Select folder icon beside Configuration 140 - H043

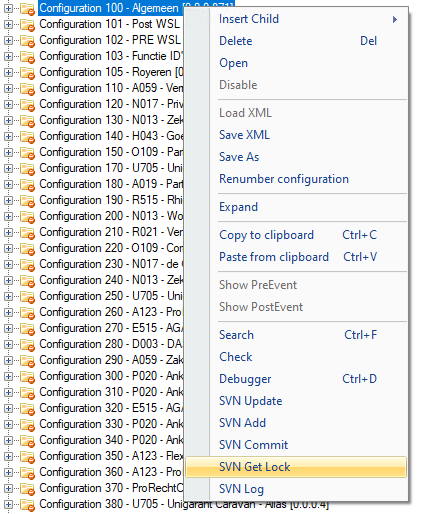click(27, 137)
